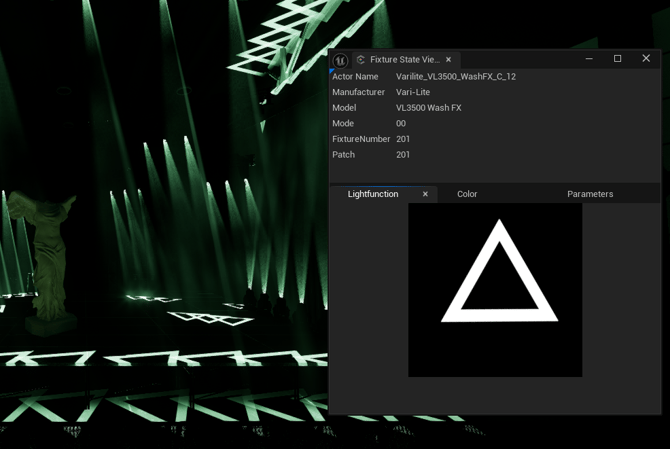Open the Color tab
Viewport: 670px width, 449px height.
[x=467, y=194]
